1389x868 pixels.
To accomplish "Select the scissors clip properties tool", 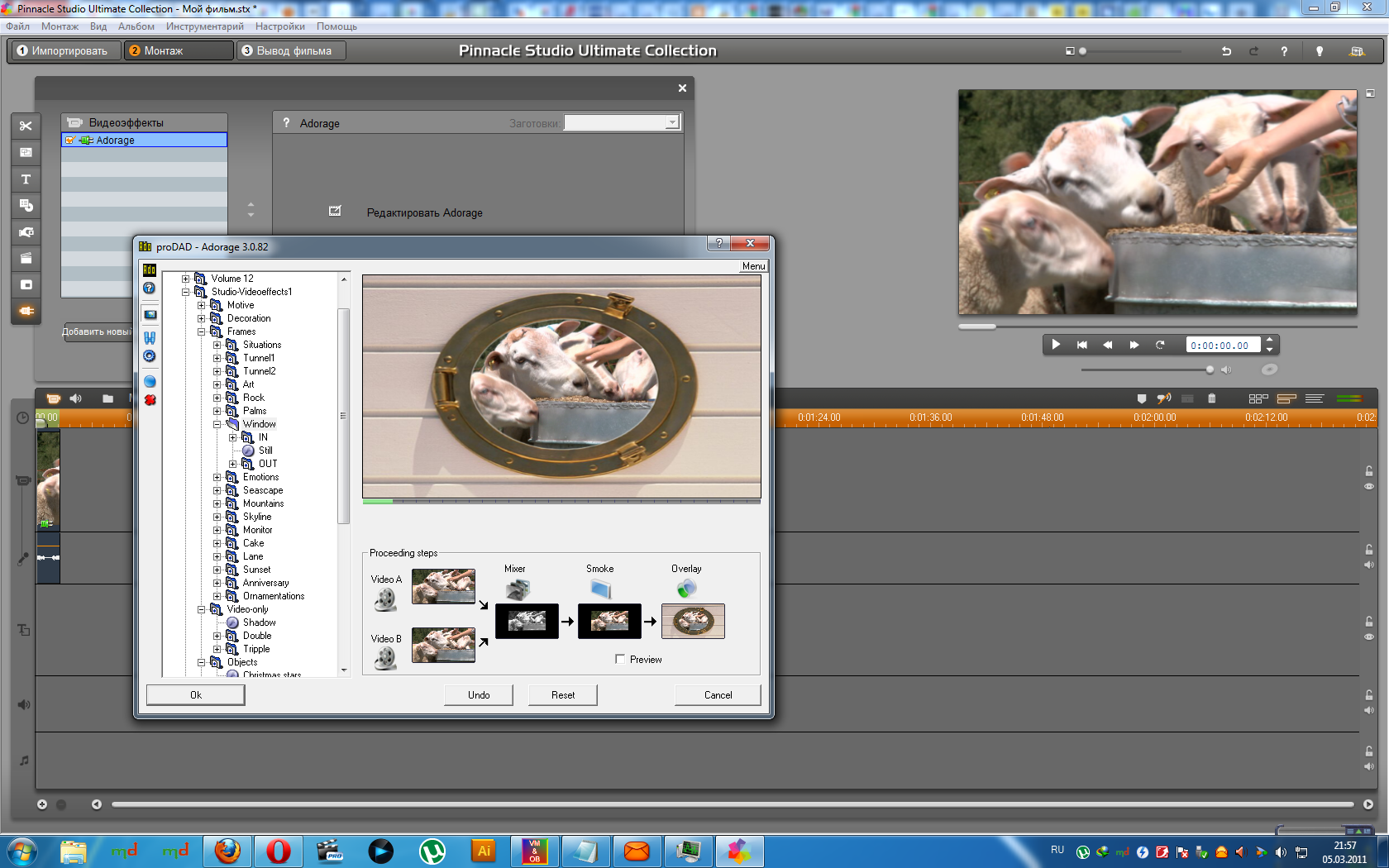I will coord(26,126).
